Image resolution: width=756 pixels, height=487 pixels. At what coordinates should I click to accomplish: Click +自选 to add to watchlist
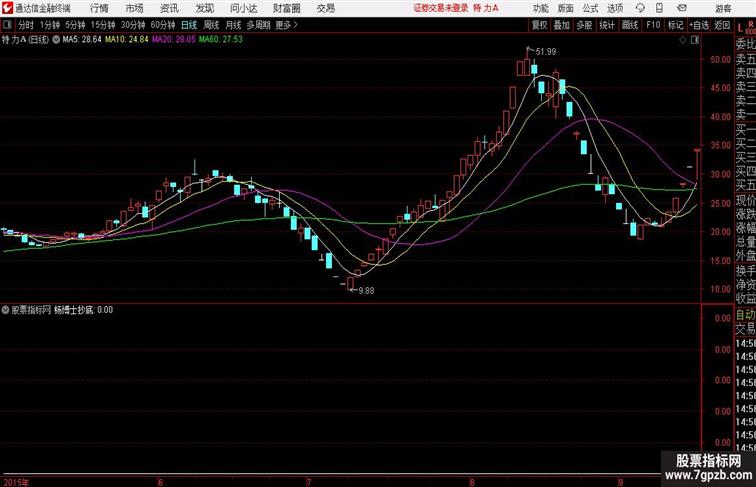pyautogui.click(x=699, y=25)
